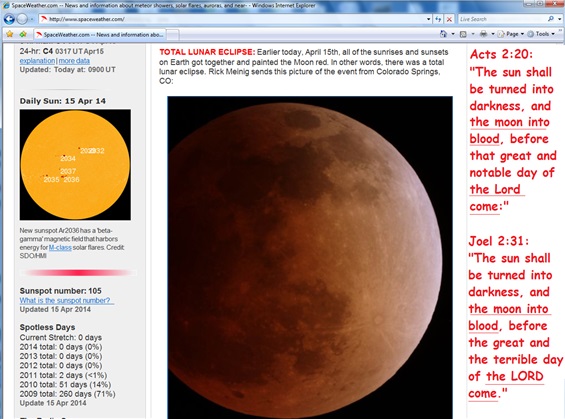Open the Page menu
This screenshot has height=419, width=565.
(512, 34)
